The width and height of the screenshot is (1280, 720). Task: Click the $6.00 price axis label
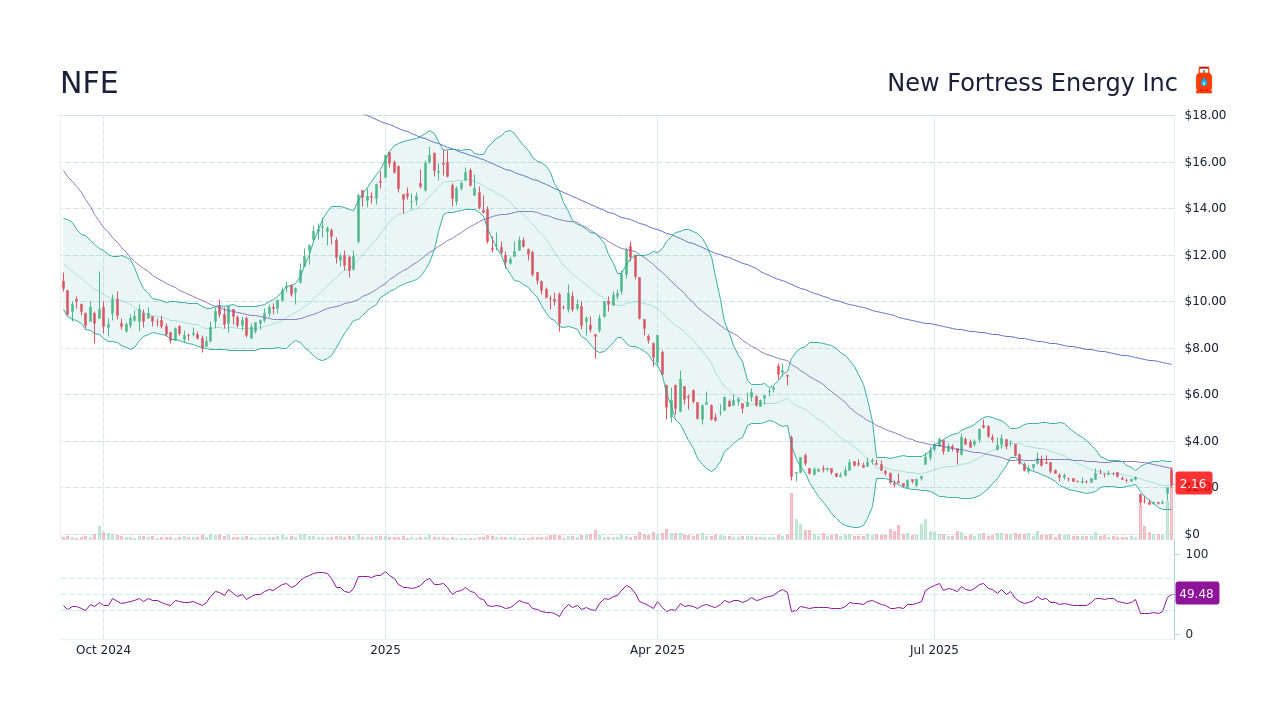(x=1201, y=394)
